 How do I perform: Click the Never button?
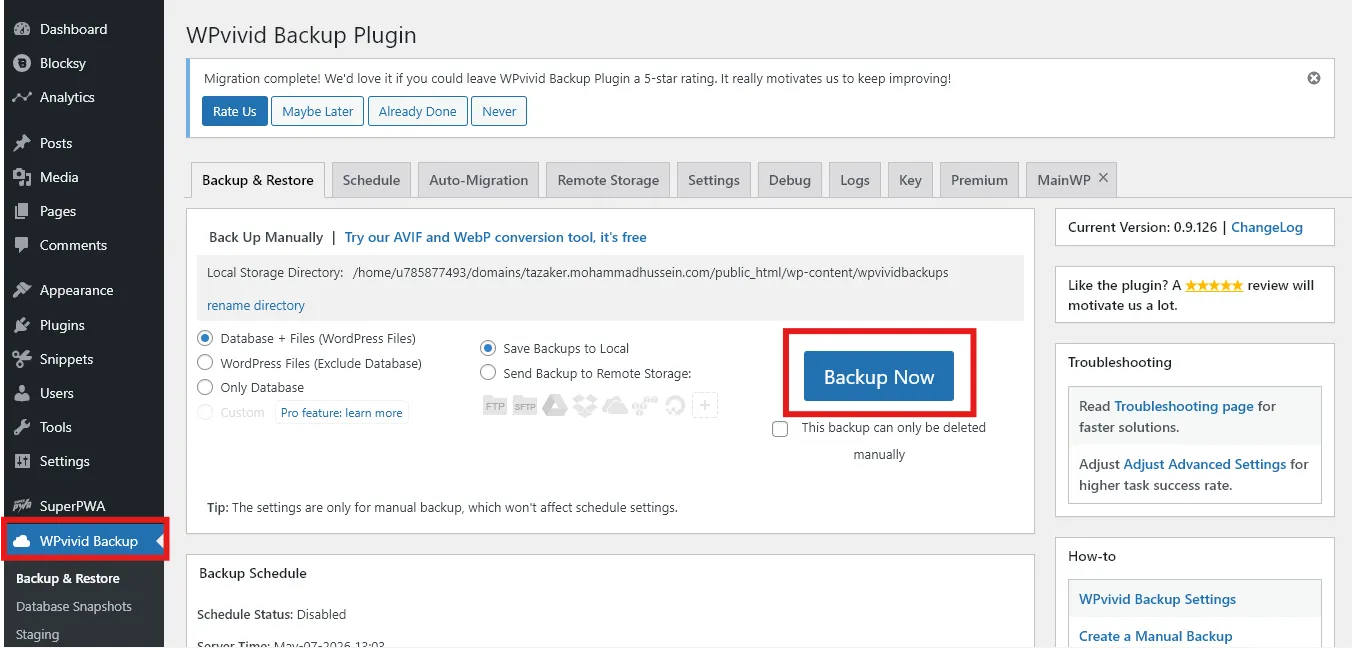coord(499,111)
